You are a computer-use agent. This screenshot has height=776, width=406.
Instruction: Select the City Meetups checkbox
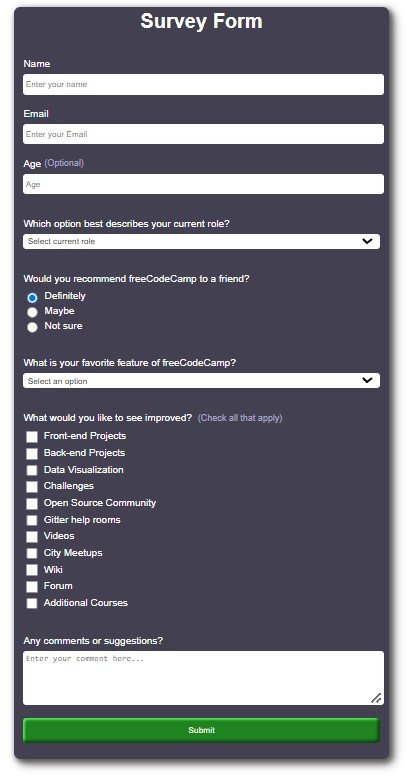(x=32, y=553)
